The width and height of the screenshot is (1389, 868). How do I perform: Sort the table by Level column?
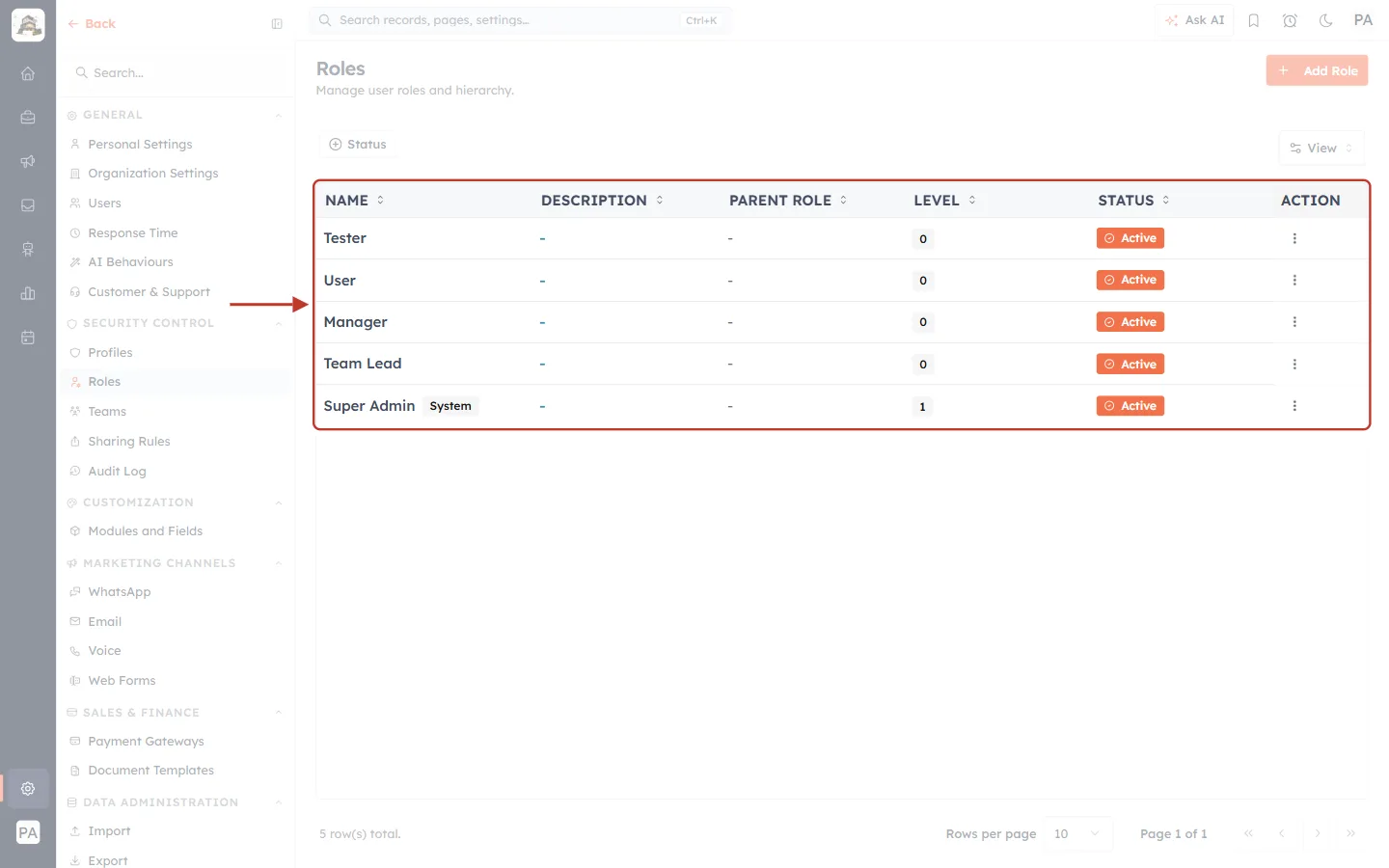click(x=944, y=201)
